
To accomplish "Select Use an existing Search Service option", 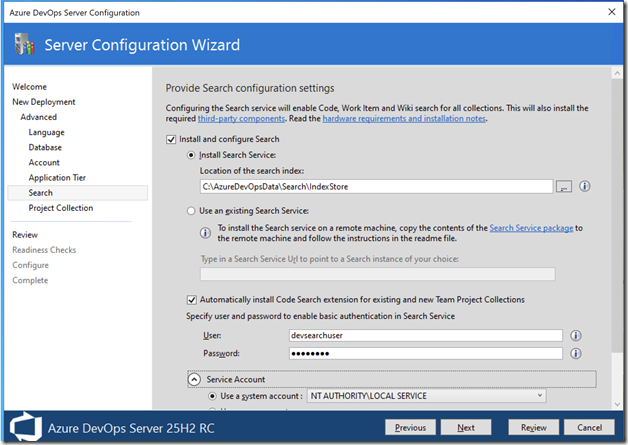I will 193,212.
